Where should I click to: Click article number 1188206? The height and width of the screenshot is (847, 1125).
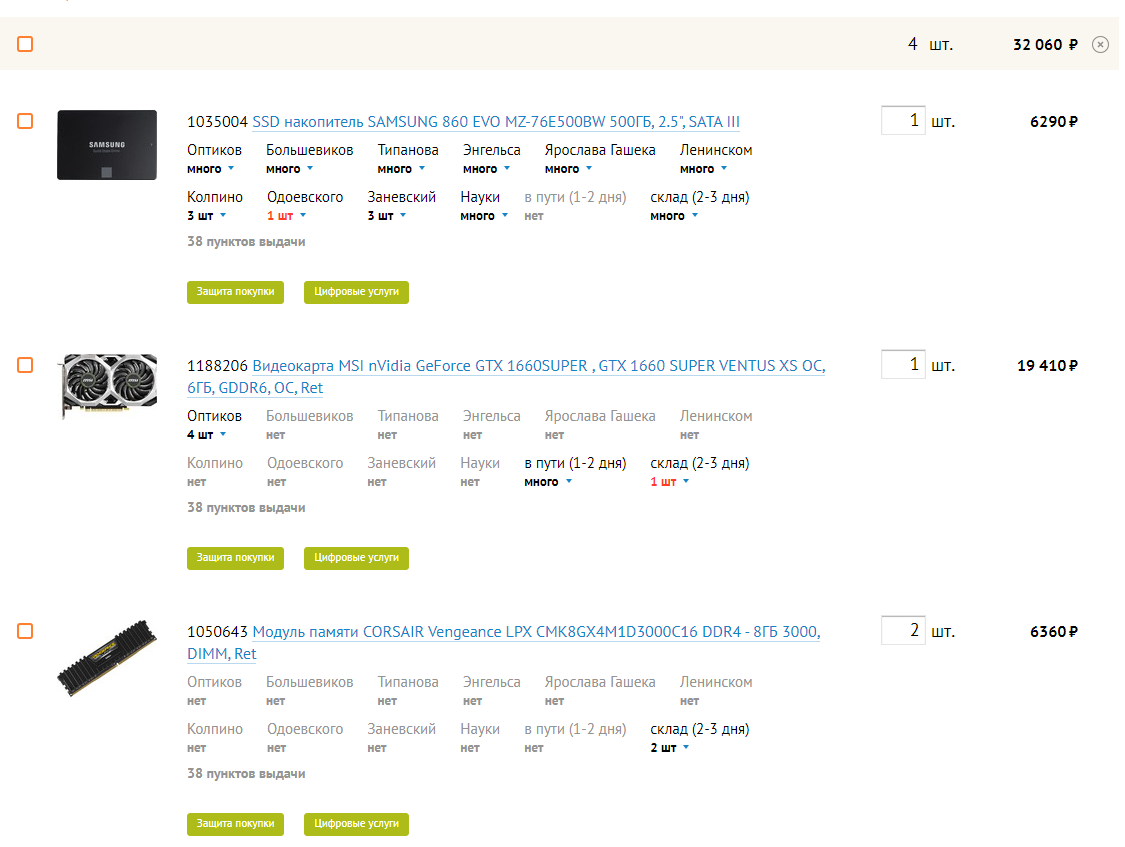217,366
